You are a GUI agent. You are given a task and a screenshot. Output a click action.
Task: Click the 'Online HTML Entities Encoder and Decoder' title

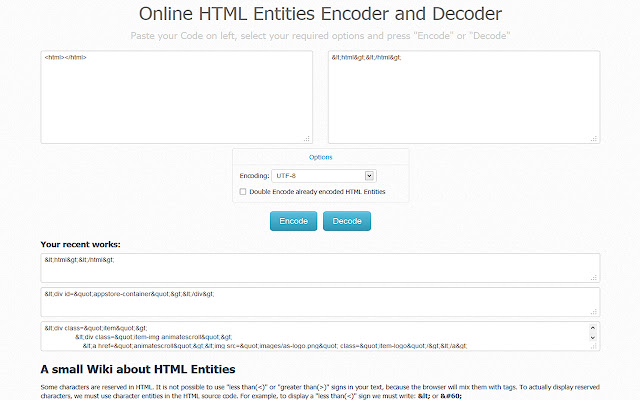pos(320,14)
